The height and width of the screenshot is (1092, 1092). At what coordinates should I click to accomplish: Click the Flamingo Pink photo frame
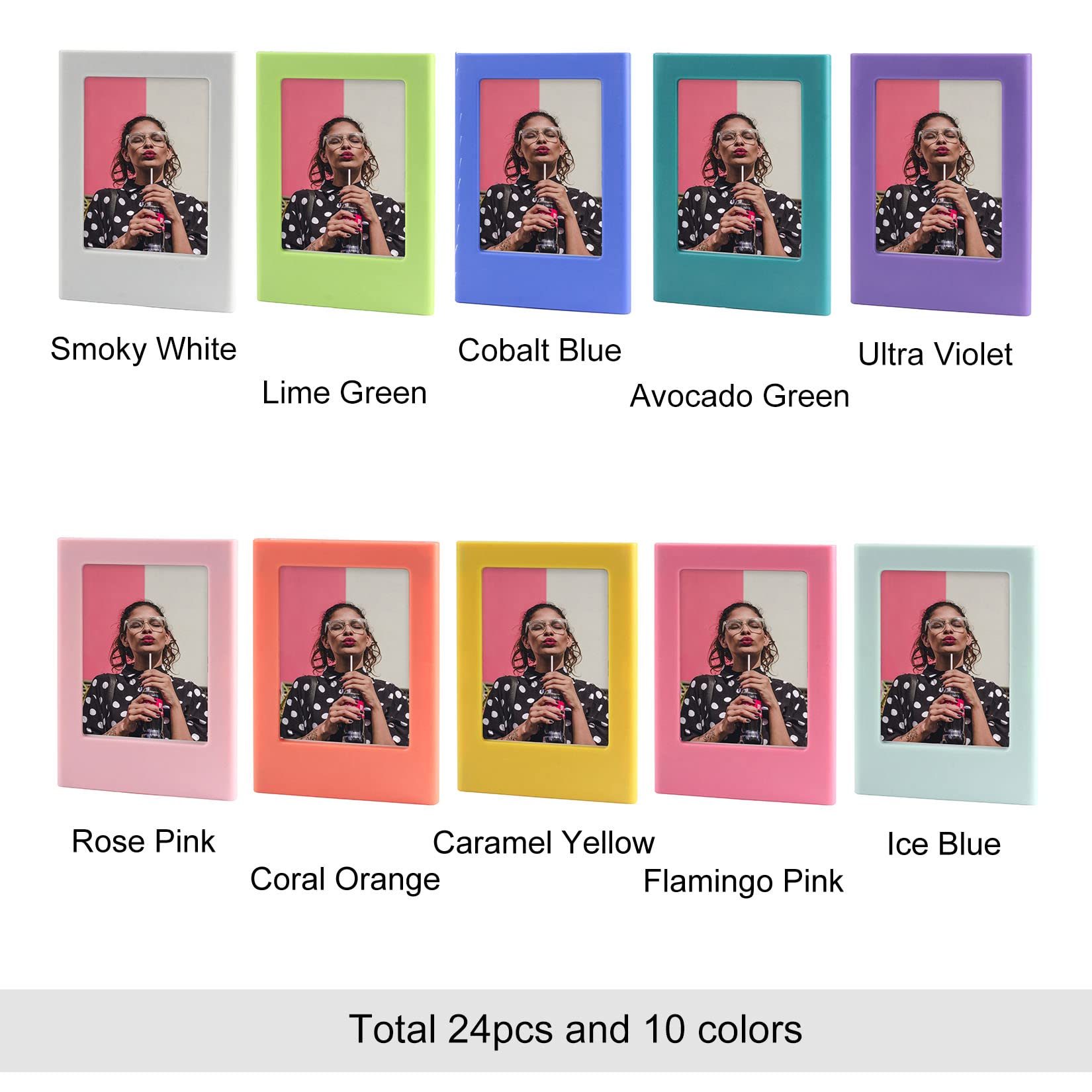pyautogui.click(x=745, y=673)
